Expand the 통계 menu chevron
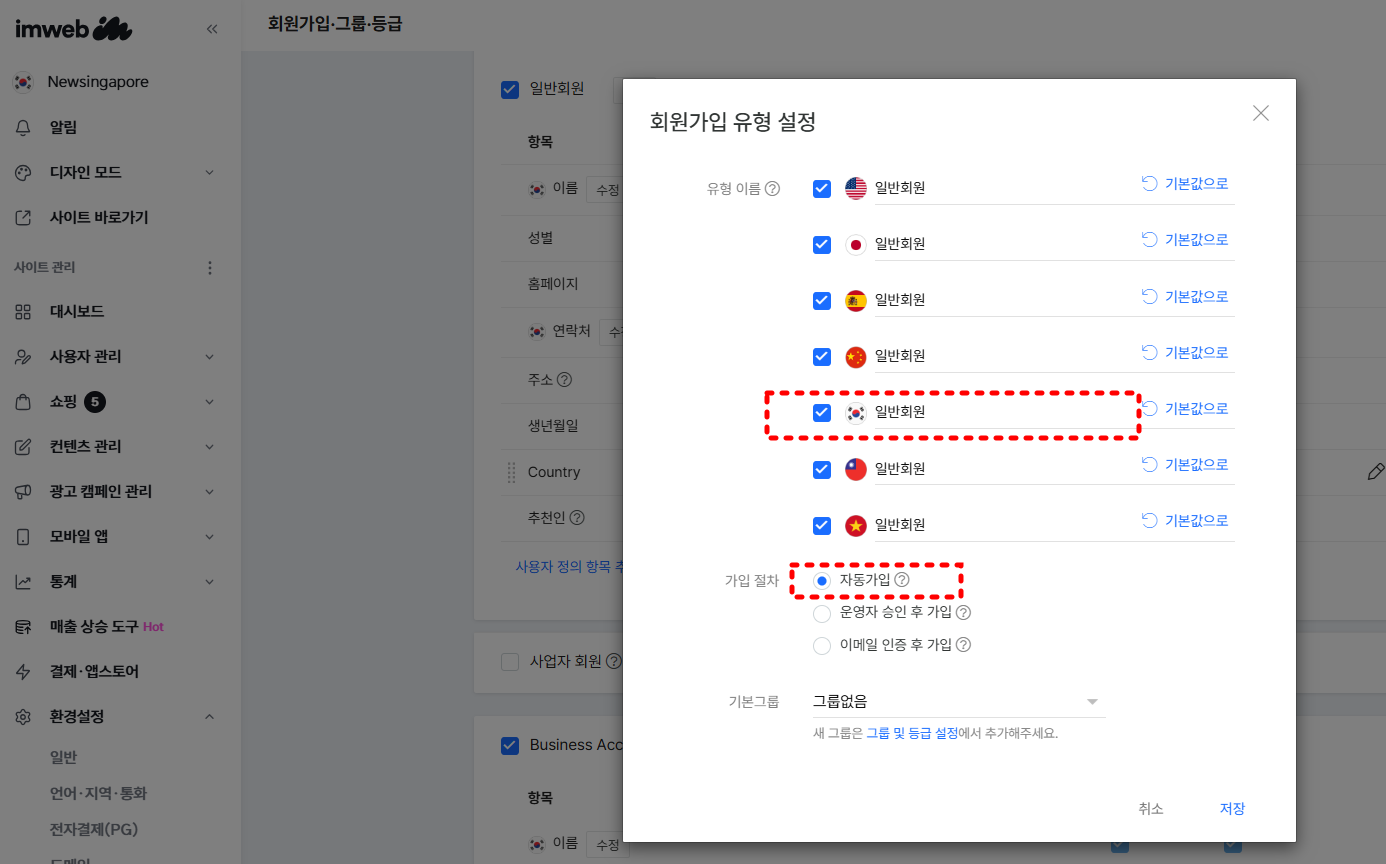This screenshot has width=1386, height=864. (210, 582)
